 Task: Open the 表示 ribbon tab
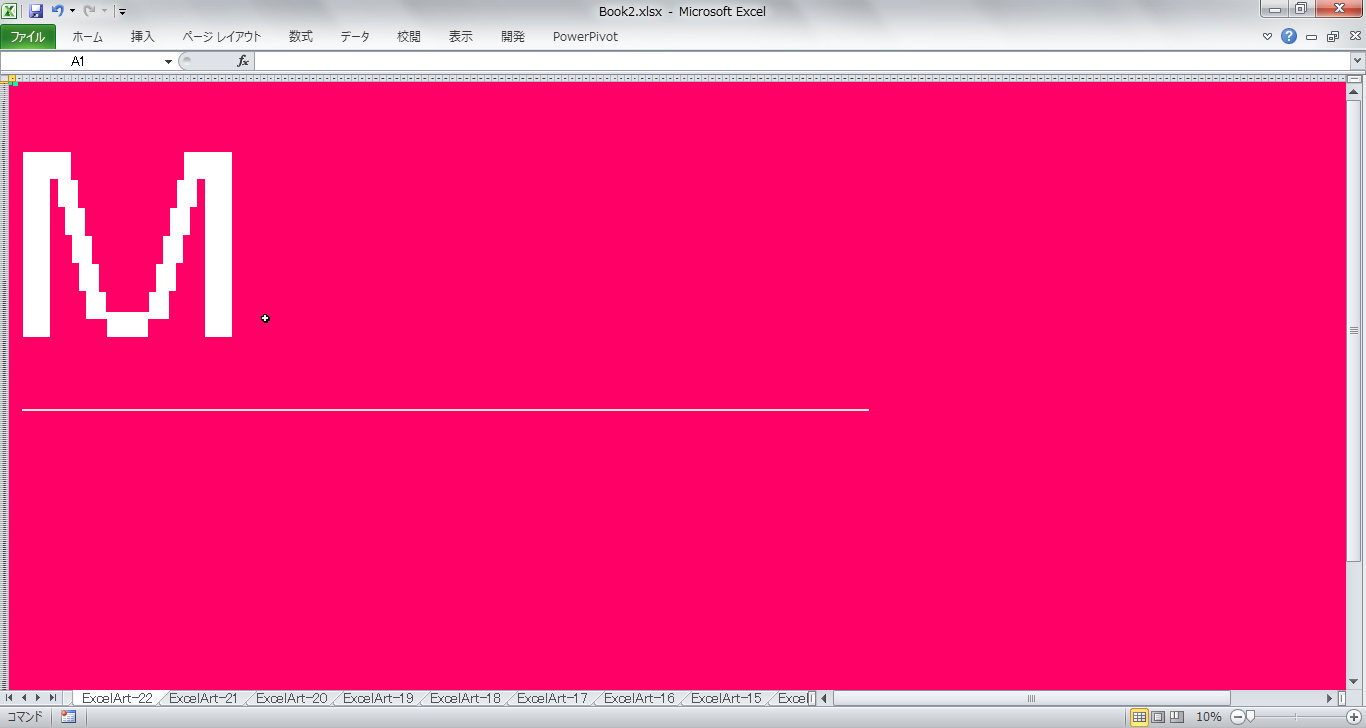pos(461,37)
